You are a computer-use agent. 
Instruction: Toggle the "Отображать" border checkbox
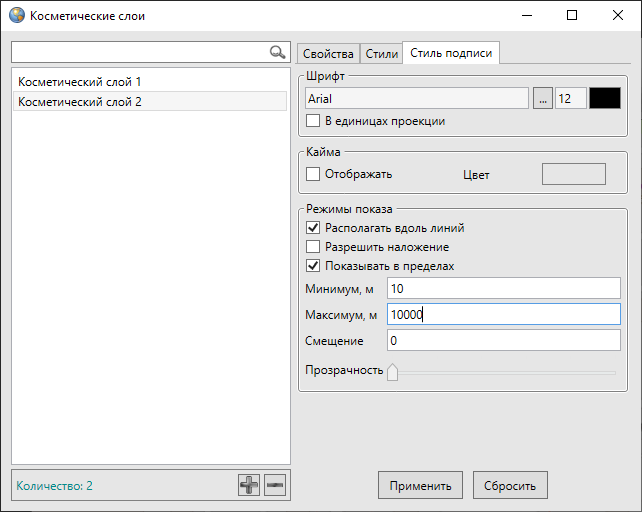[313, 174]
